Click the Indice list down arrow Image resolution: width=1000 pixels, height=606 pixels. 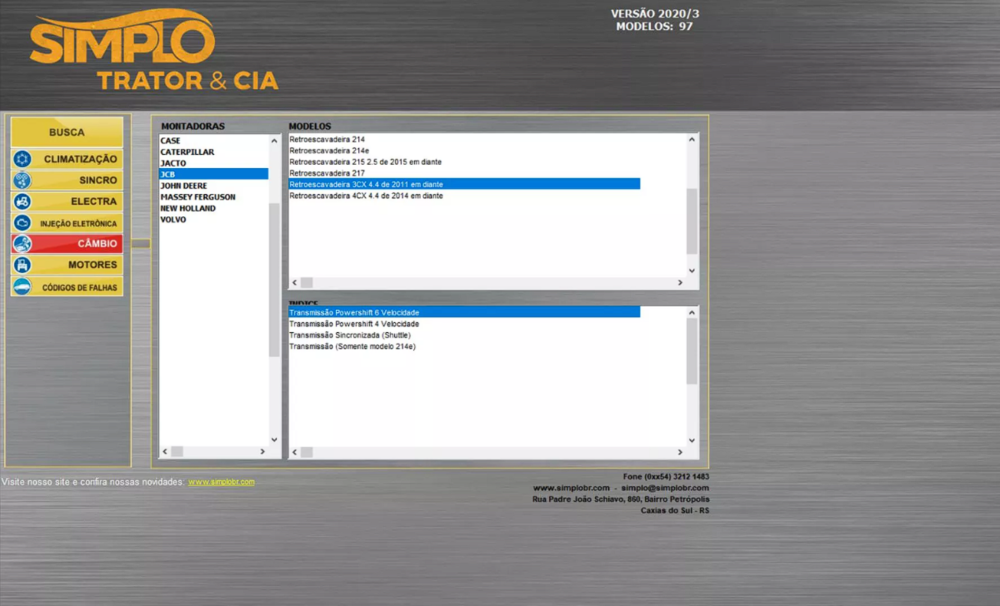click(690, 438)
